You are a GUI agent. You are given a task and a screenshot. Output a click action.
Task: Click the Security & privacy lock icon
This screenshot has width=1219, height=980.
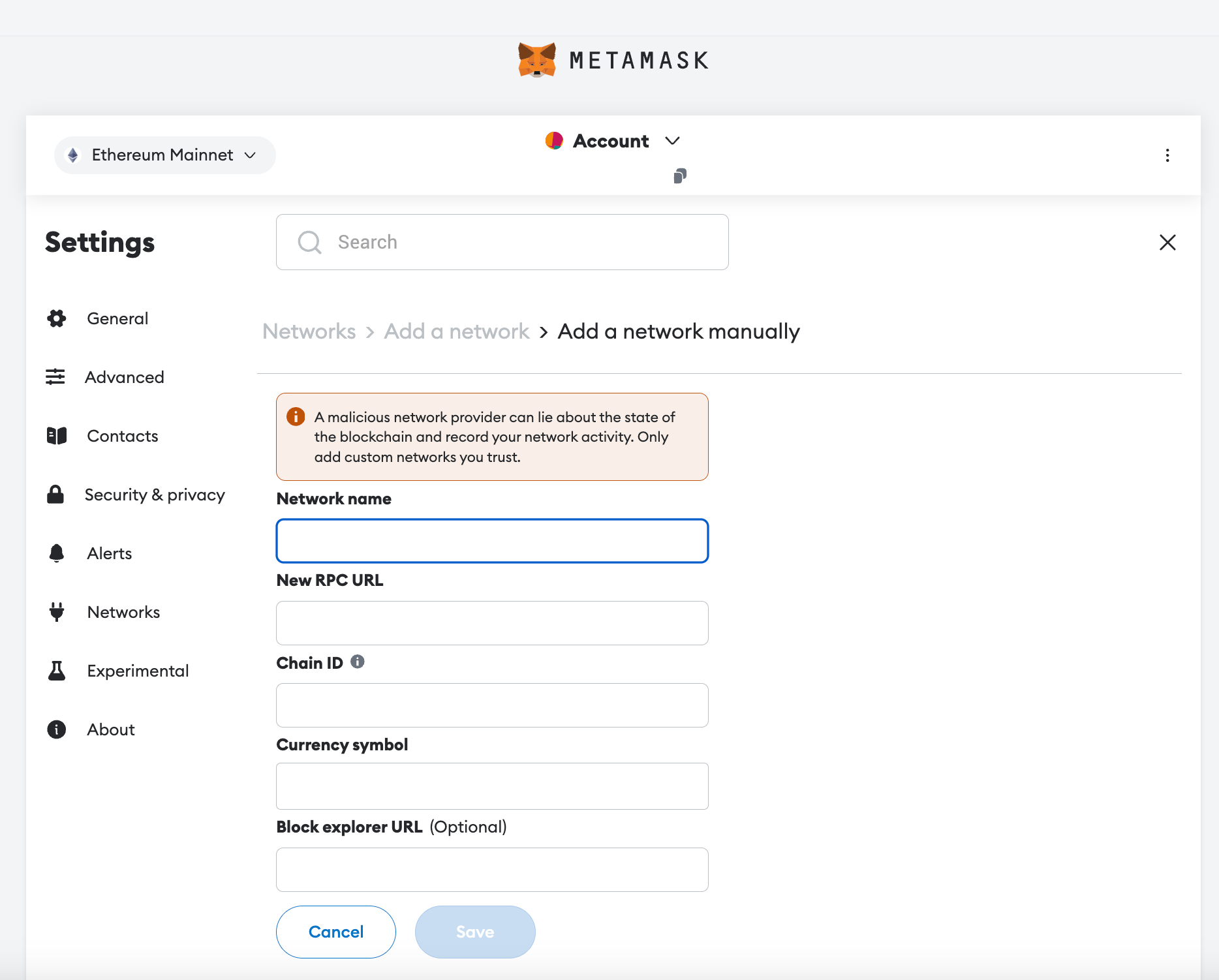tap(55, 495)
